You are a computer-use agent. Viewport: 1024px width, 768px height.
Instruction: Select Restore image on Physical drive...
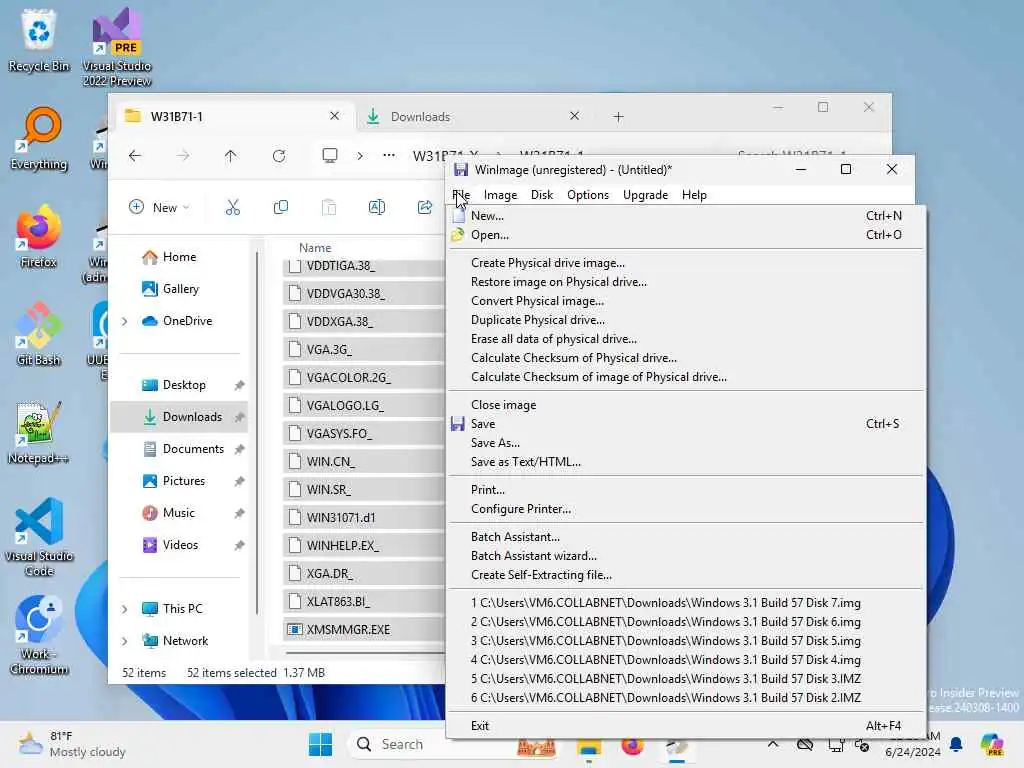click(686, 282)
